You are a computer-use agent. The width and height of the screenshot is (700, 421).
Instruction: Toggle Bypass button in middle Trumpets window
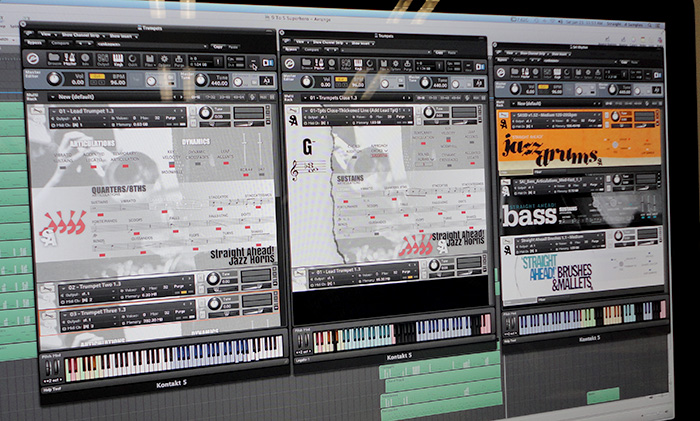click(291, 49)
